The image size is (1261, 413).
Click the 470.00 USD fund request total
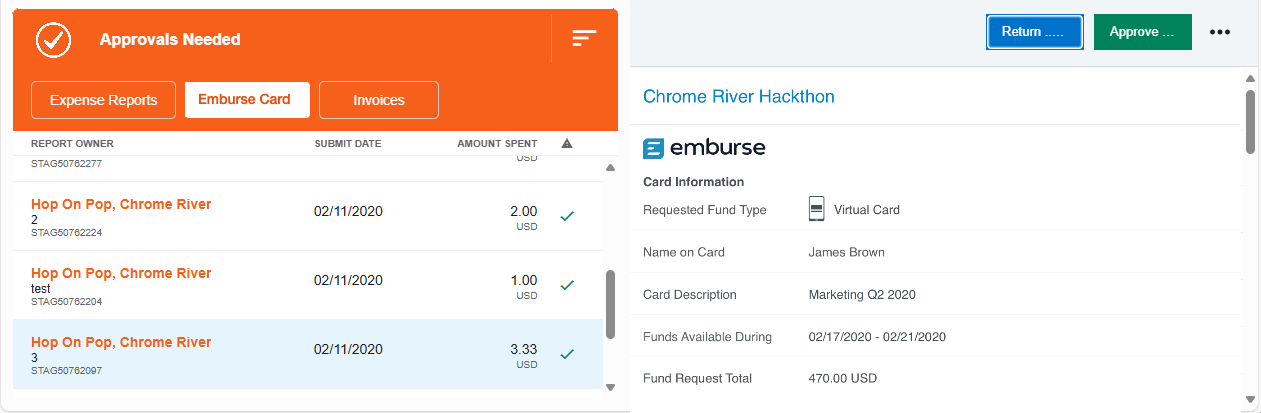[845, 378]
